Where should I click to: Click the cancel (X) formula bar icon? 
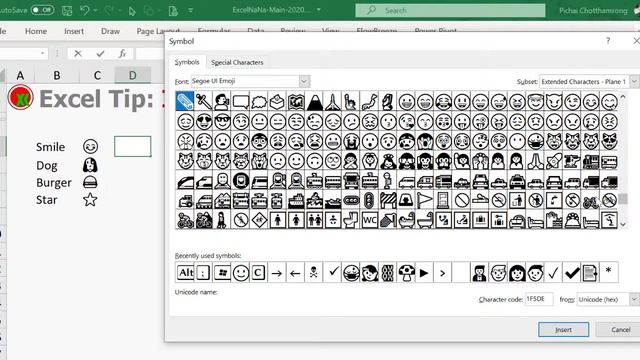[78, 53]
